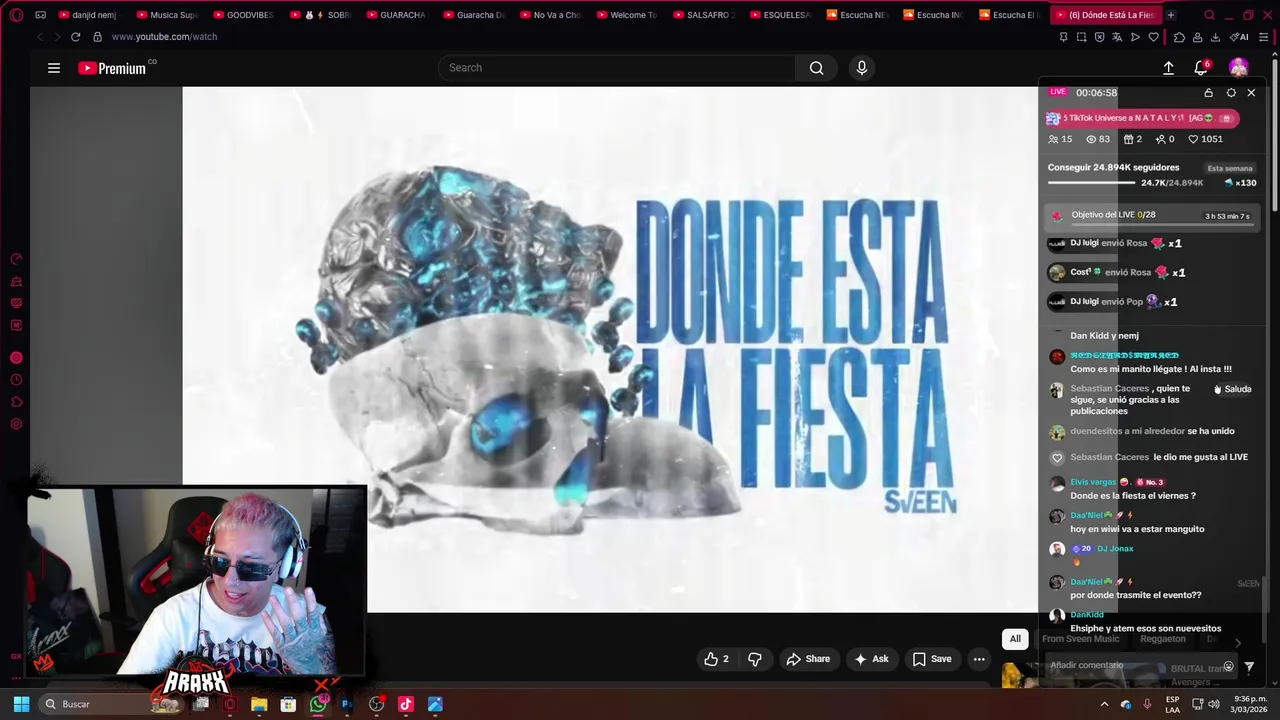Switch to 'GUARACHA' browser tab

click(x=396, y=15)
